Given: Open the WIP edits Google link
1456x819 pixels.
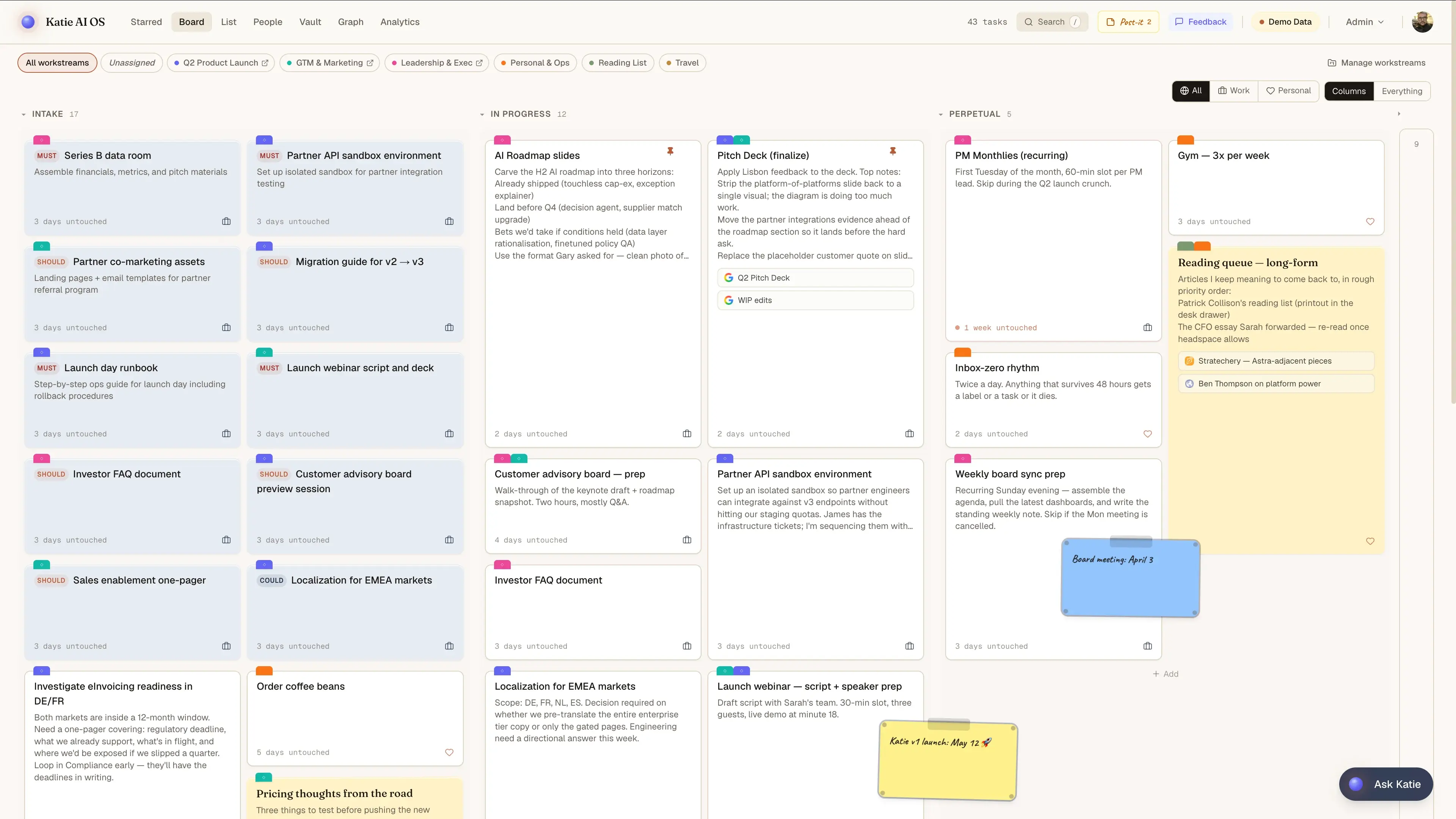Looking at the screenshot, I should (816, 300).
